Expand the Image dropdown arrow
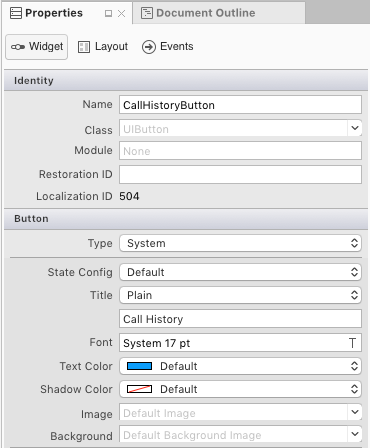The image size is (370, 448). coord(355,412)
